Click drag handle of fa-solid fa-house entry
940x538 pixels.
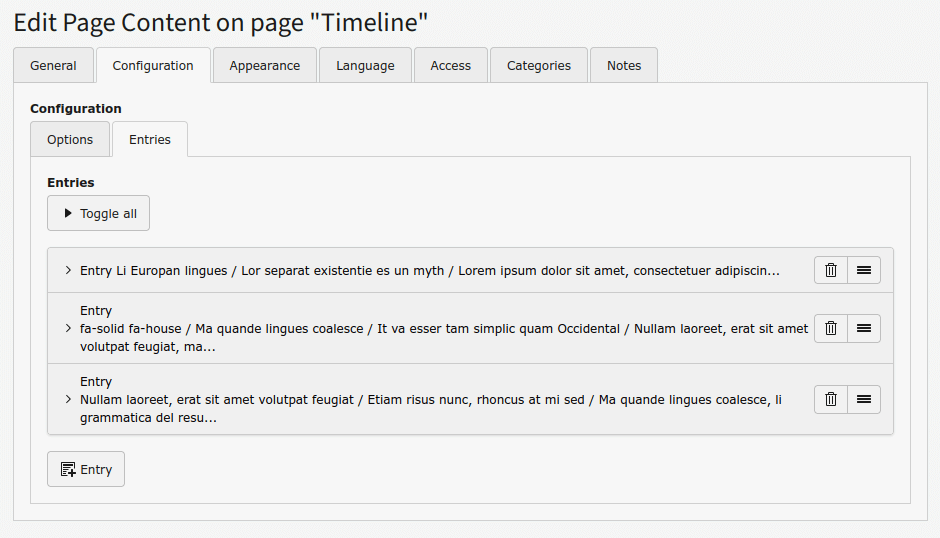point(864,328)
